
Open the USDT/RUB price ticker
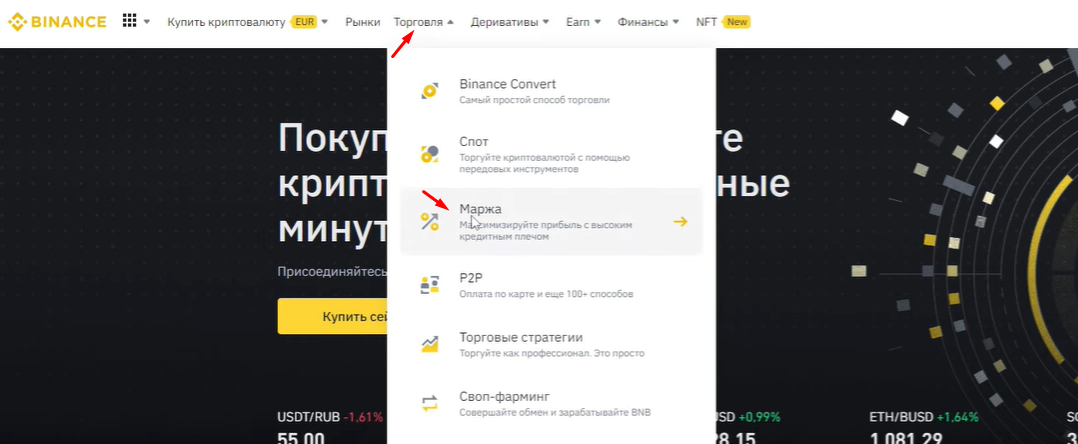point(330,427)
